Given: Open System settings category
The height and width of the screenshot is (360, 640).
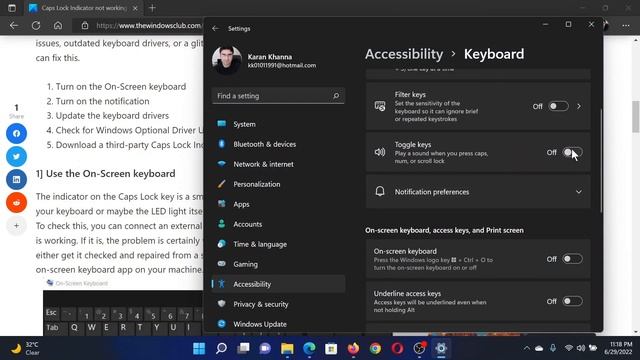Looking at the screenshot, I should 278,124.
